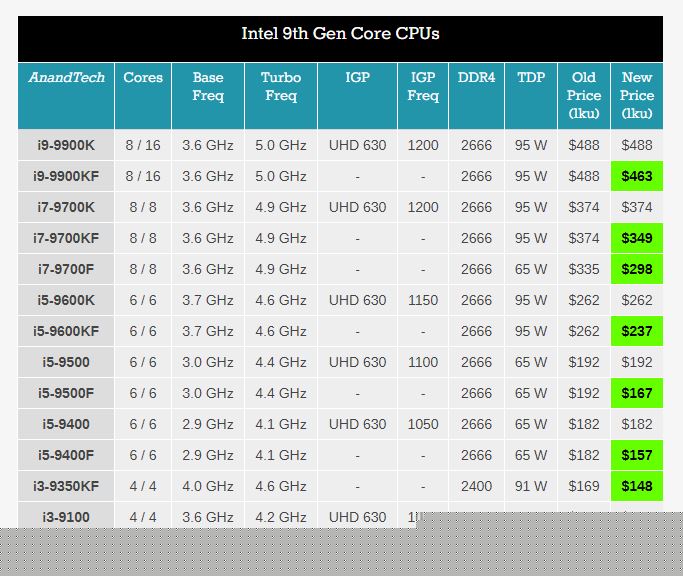Click the i5-9400F row label

pyautogui.click(x=66, y=455)
